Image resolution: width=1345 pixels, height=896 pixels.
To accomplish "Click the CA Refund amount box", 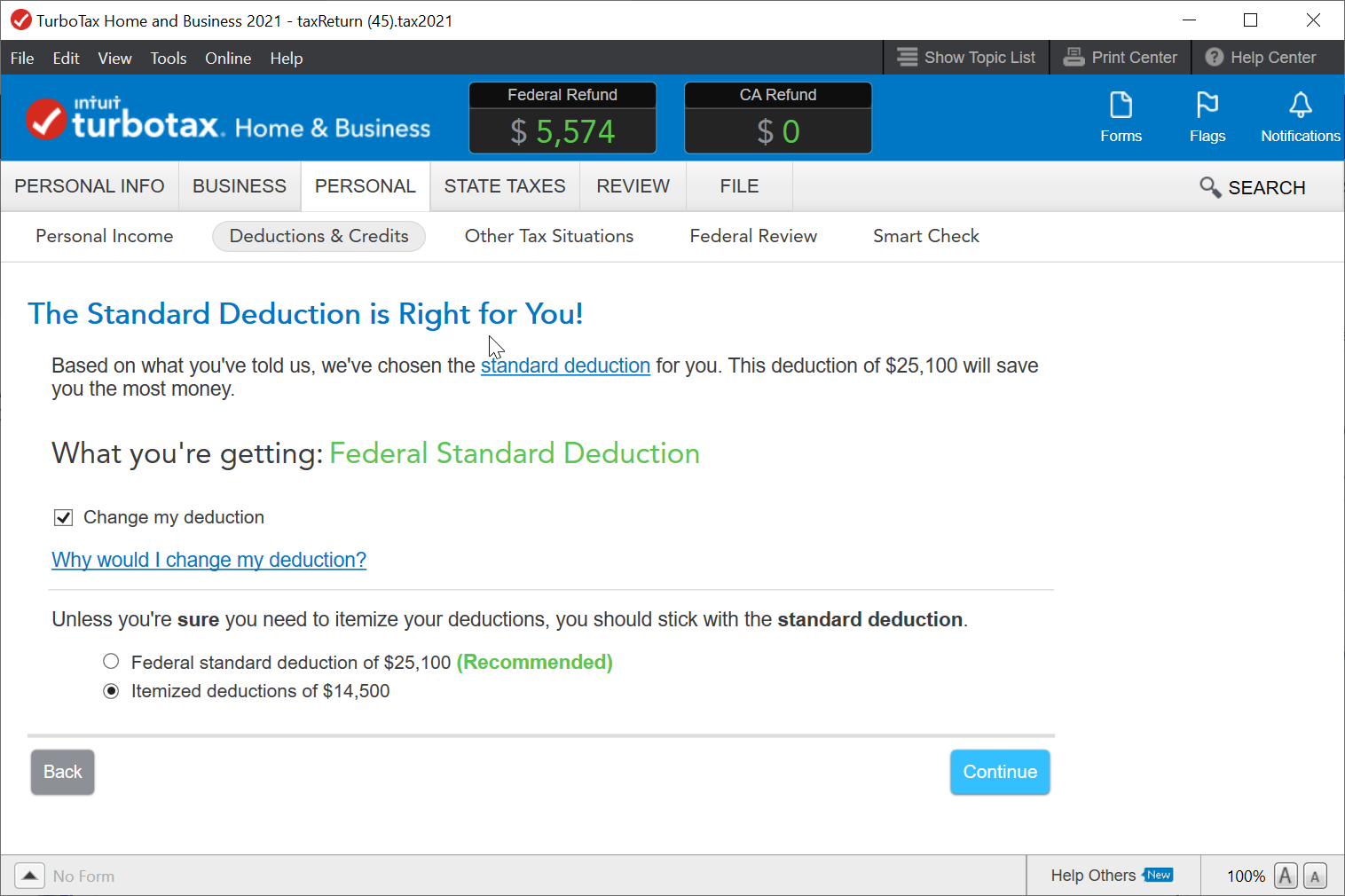I will click(x=778, y=118).
